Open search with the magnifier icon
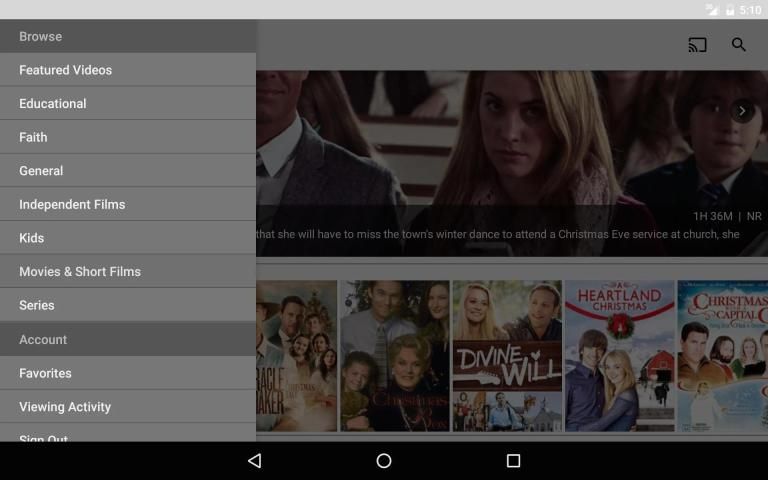The image size is (768, 480). click(739, 45)
